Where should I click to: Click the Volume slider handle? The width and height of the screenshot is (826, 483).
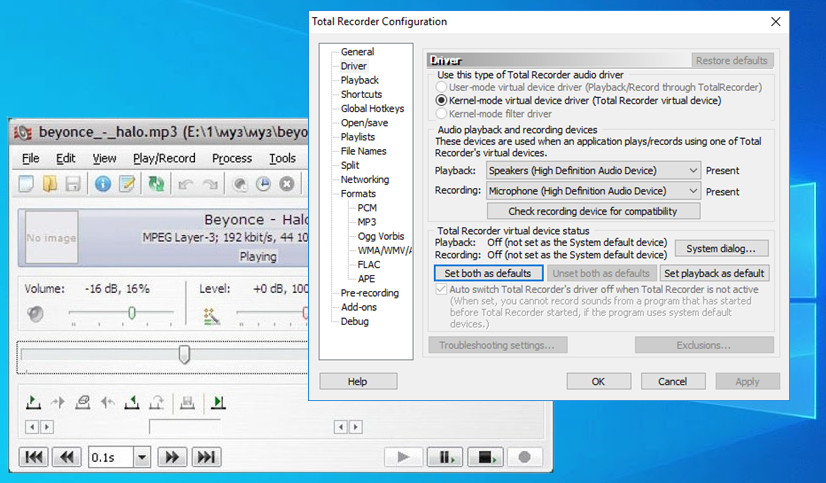click(131, 314)
